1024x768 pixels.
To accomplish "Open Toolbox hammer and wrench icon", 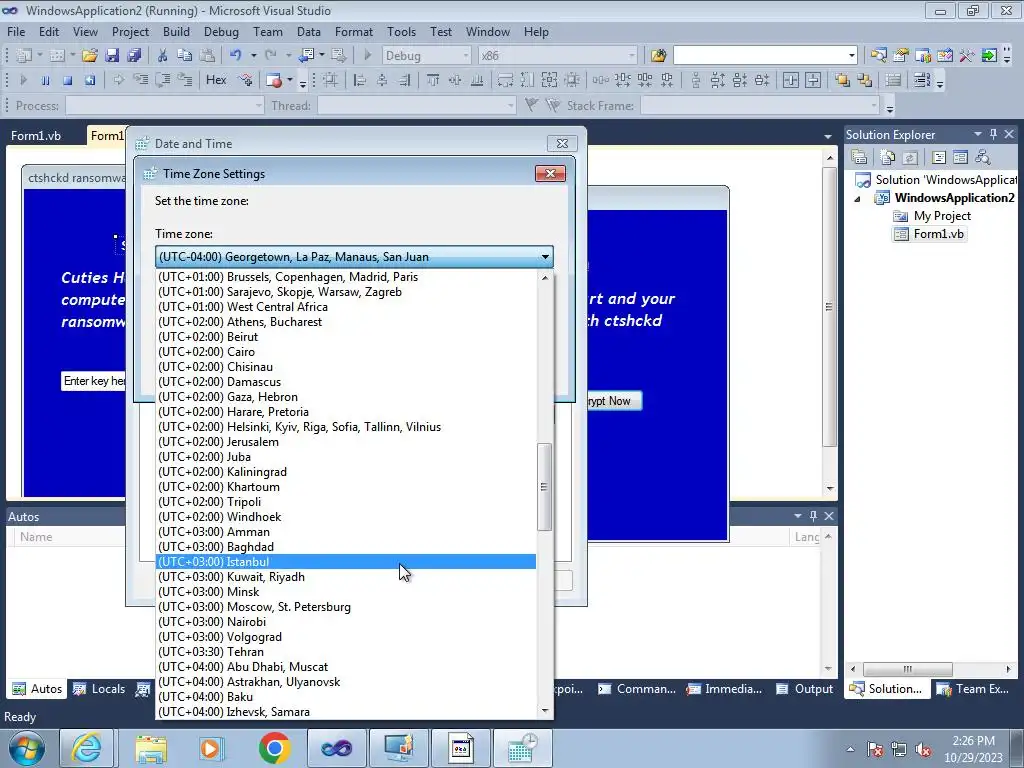I will [x=967, y=56].
